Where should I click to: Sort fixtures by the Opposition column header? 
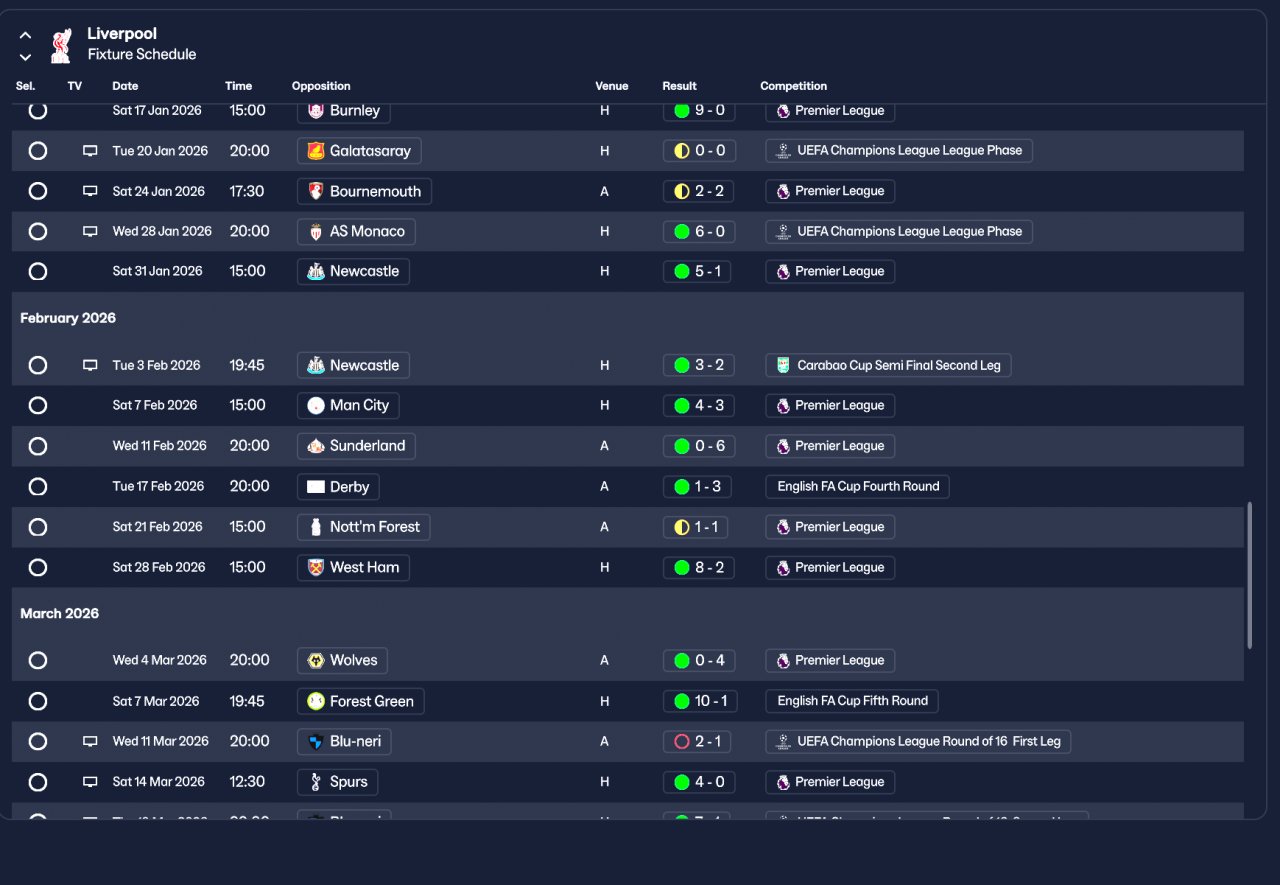(x=321, y=86)
